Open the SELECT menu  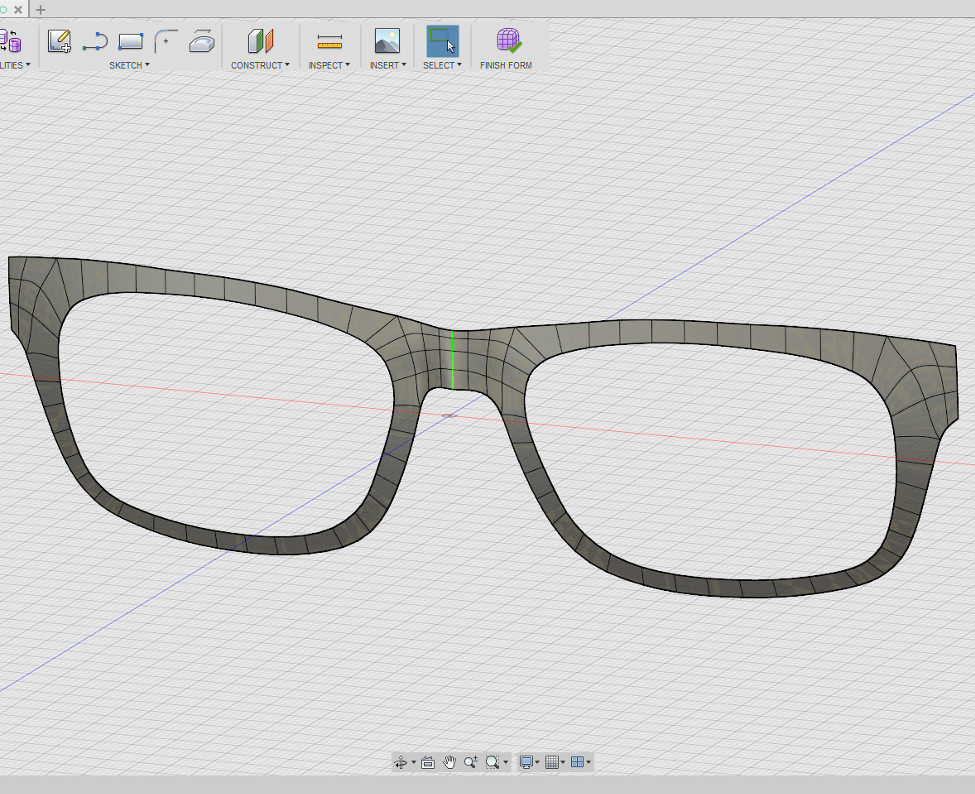(x=442, y=65)
